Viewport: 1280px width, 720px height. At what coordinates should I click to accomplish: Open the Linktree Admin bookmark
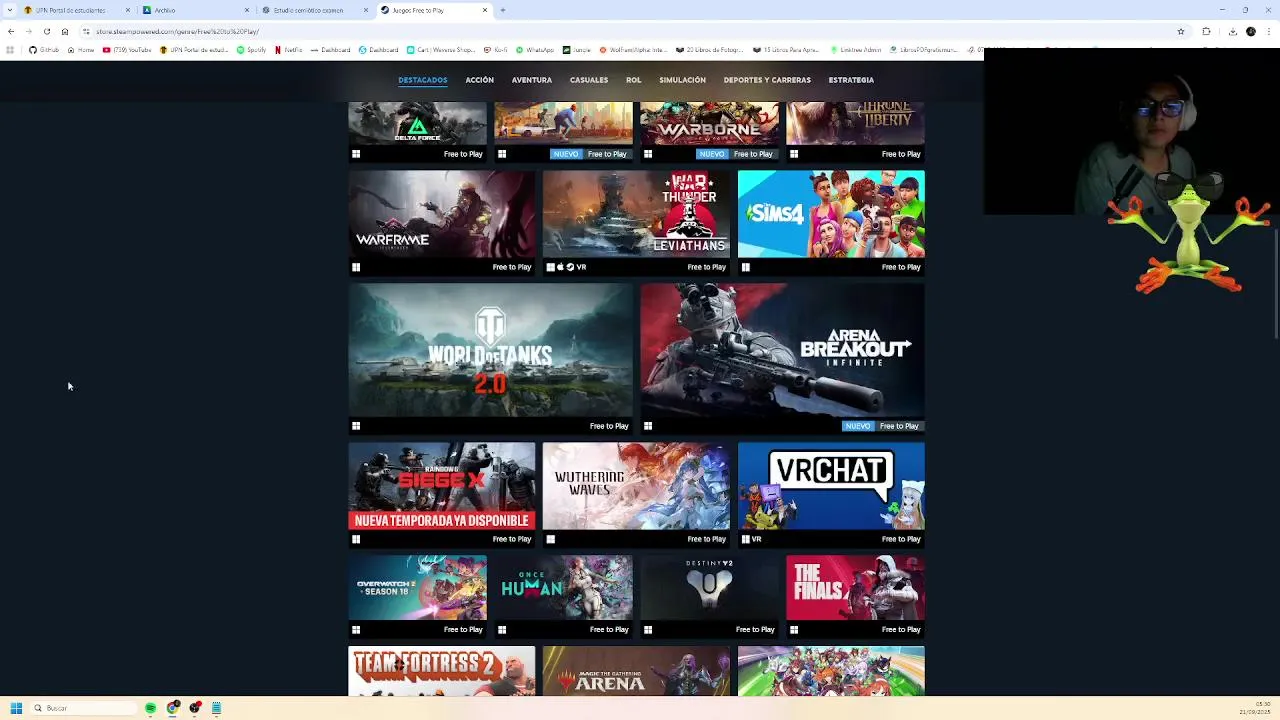pyautogui.click(x=855, y=50)
